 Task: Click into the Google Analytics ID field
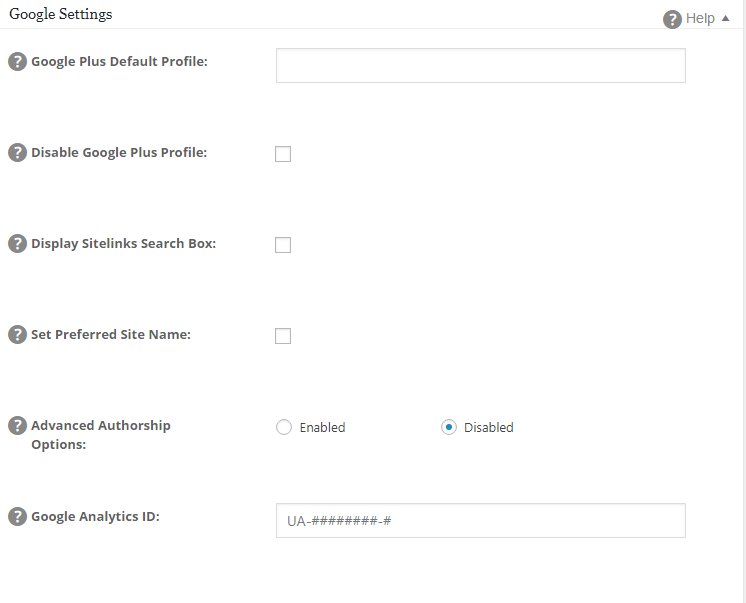tap(480, 520)
